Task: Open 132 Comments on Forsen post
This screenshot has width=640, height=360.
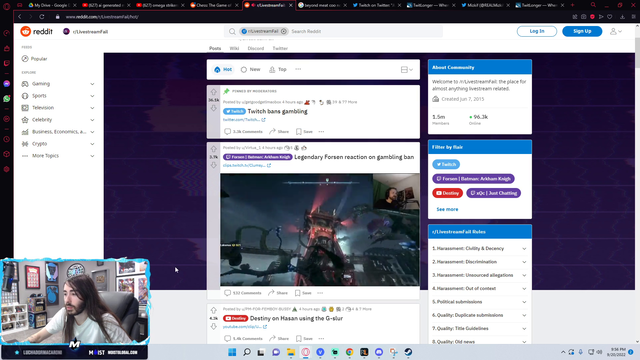Action: click(243, 293)
